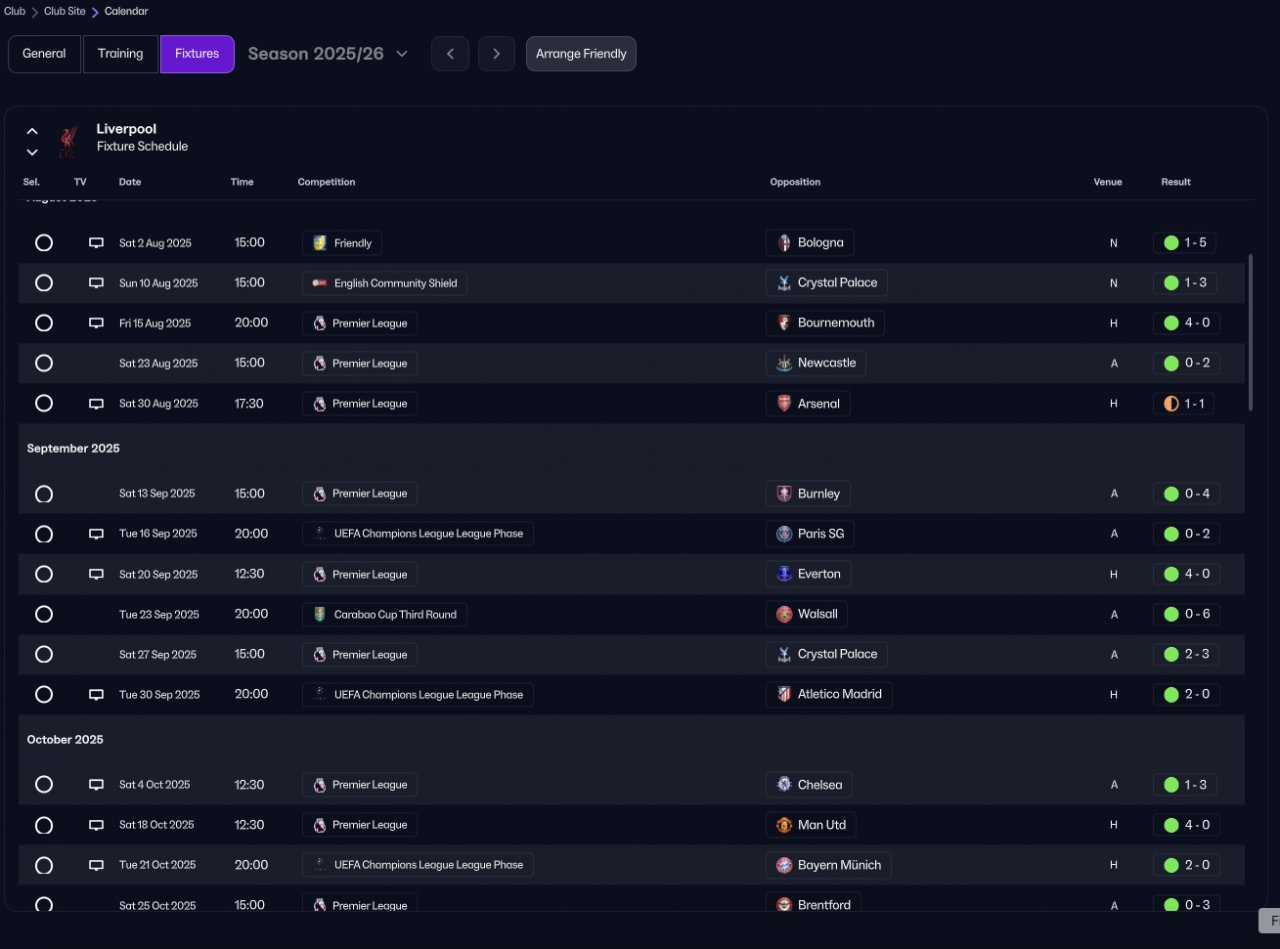Select the Walsall Carabao Cup fixture radio button
Viewport: 1280px width, 949px height.
44,614
